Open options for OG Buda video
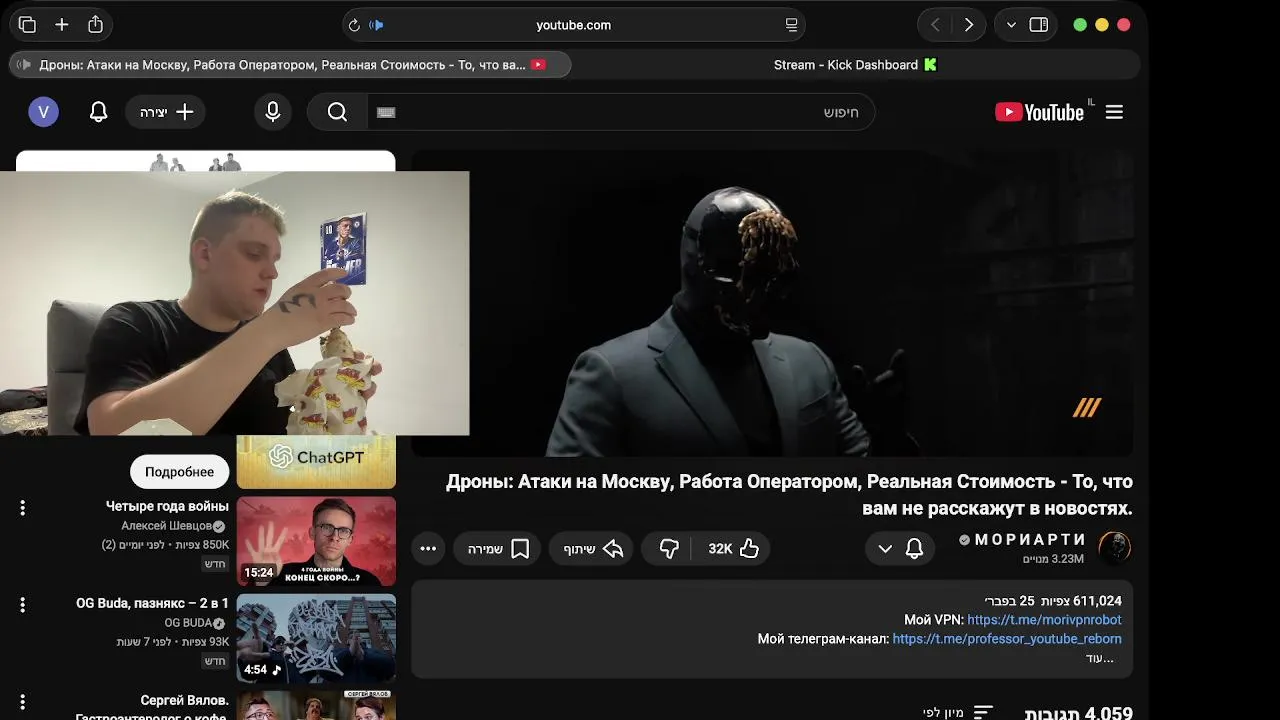 [x=22, y=605]
